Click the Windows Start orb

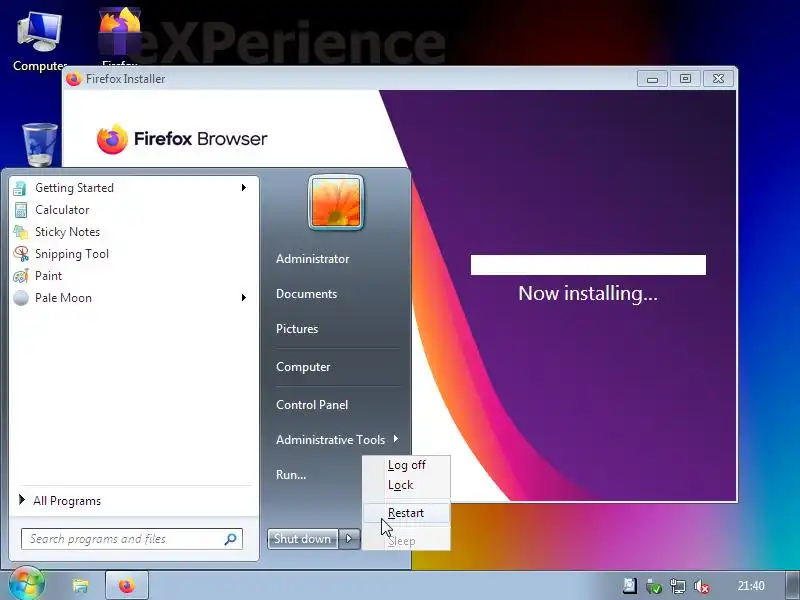[x=27, y=584]
